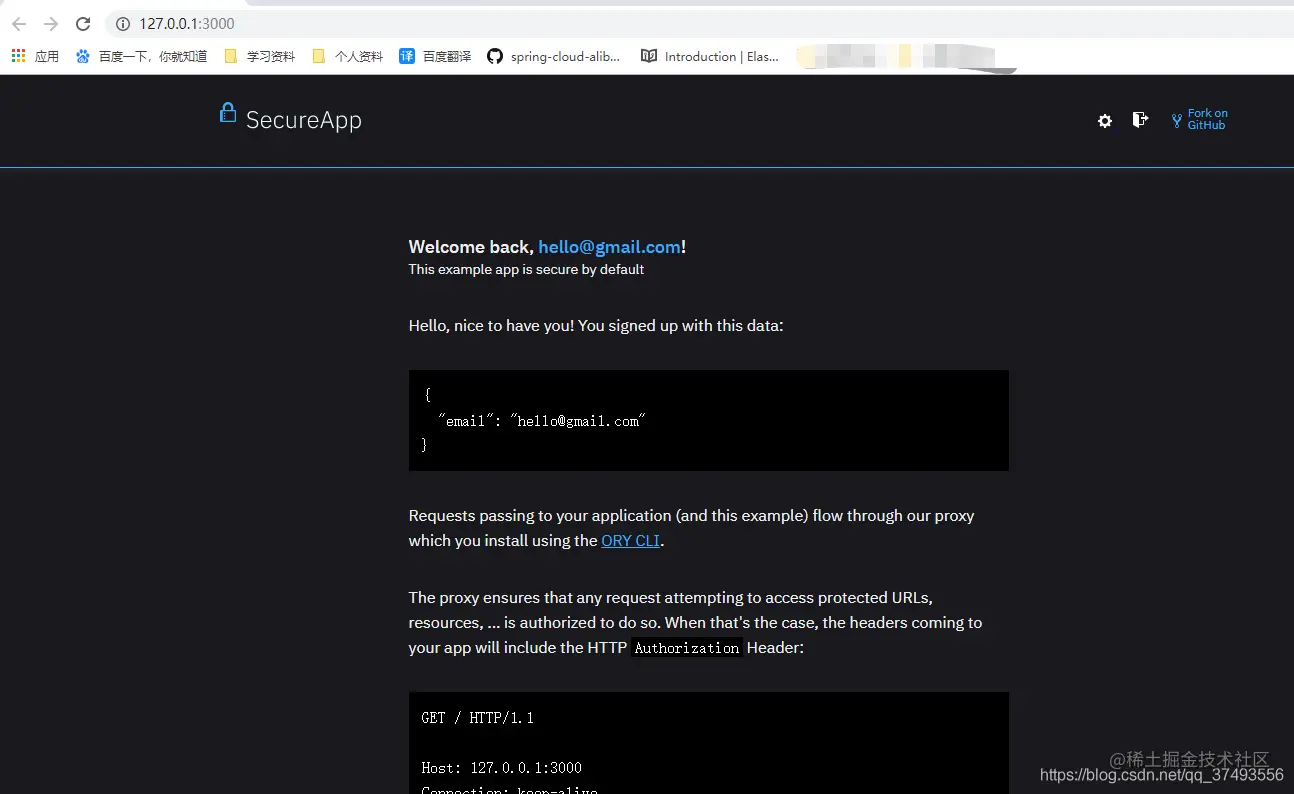Open the SecureApp settings gear icon
Viewport: 1294px width, 794px height.
pyautogui.click(x=1104, y=120)
